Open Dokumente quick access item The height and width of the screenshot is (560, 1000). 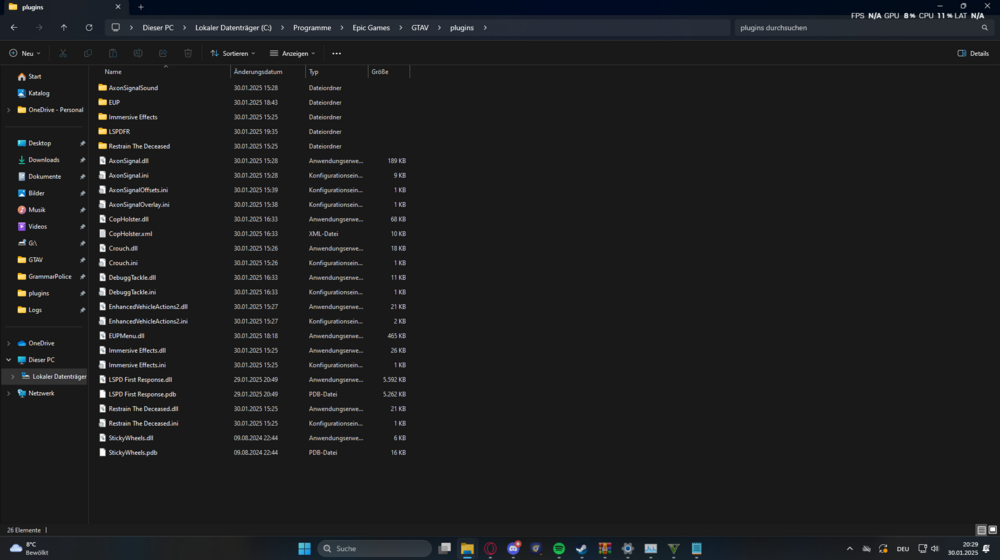[45, 177]
